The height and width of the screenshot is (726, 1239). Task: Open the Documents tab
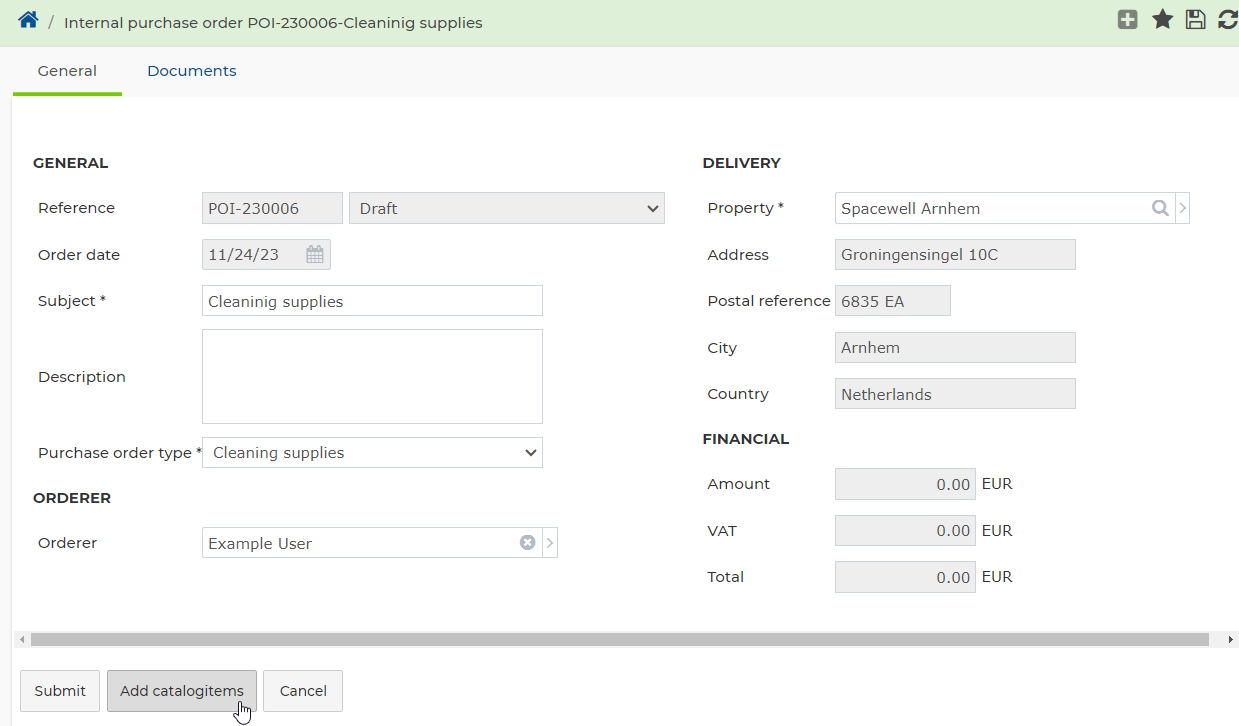(x=192, y=71)
